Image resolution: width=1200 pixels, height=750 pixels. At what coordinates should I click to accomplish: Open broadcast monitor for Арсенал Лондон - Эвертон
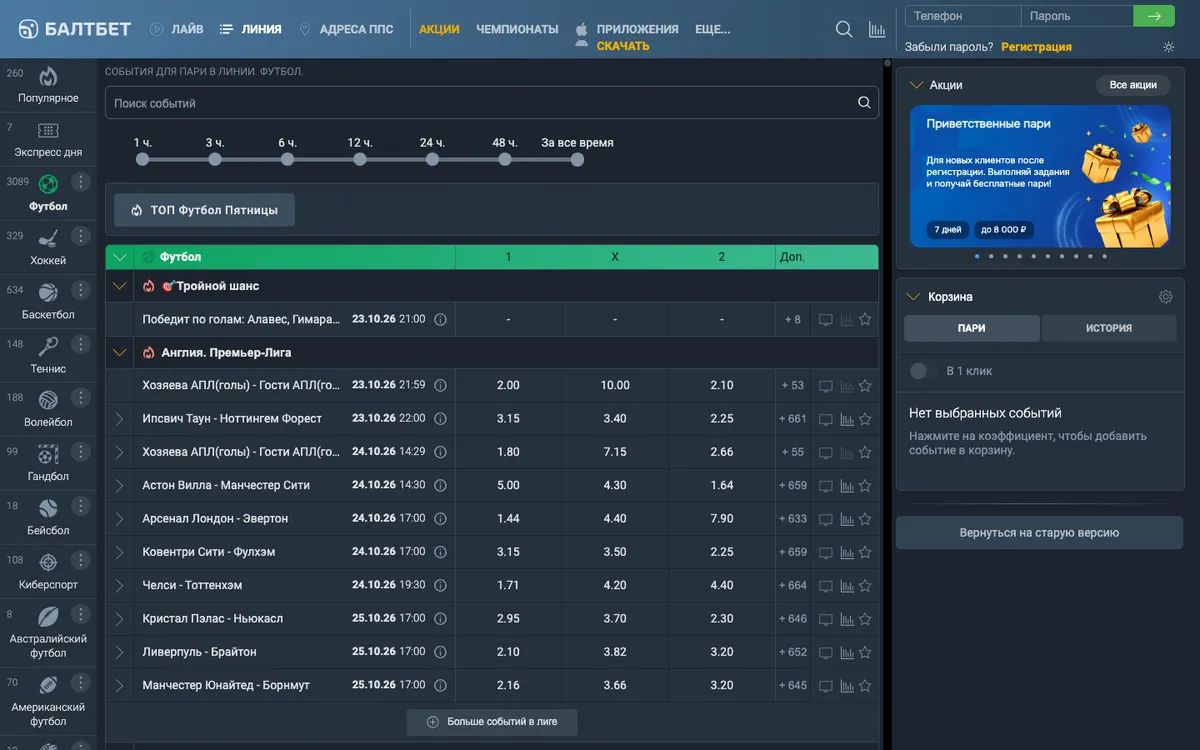coord(826,519)
